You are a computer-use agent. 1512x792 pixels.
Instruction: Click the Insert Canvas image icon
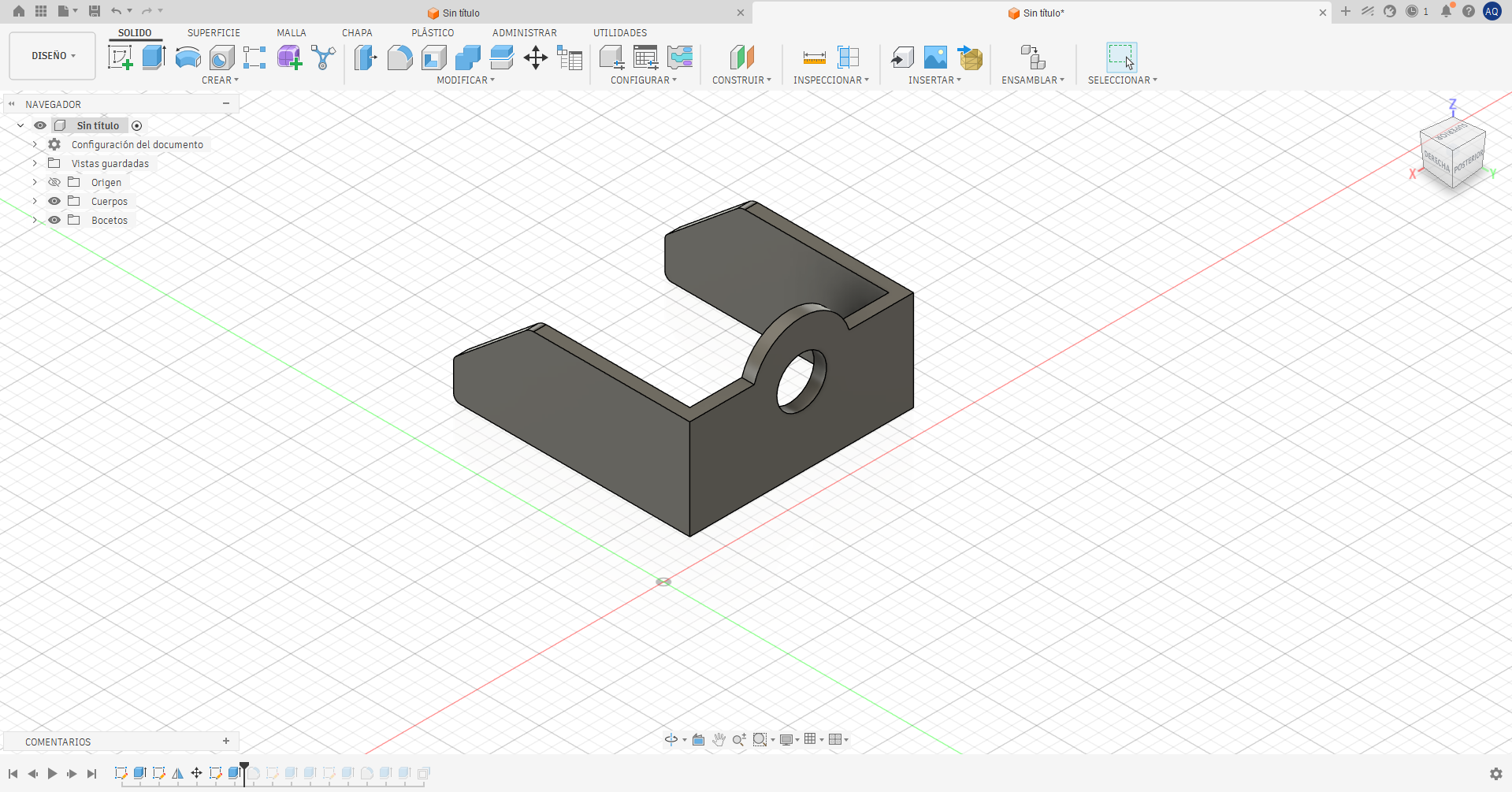pyautogui.click(x=935, y=58)
